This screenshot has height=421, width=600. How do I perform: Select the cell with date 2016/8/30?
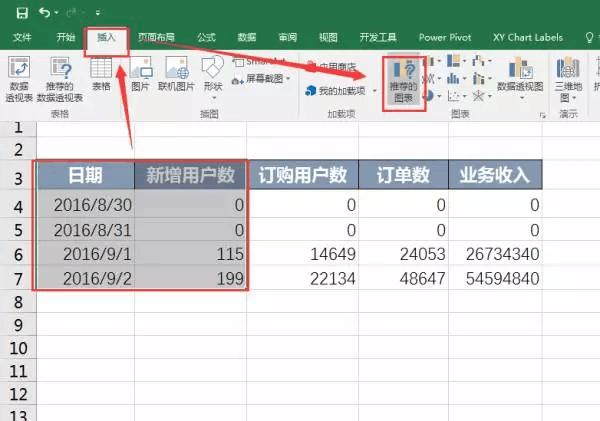(86, 205)
